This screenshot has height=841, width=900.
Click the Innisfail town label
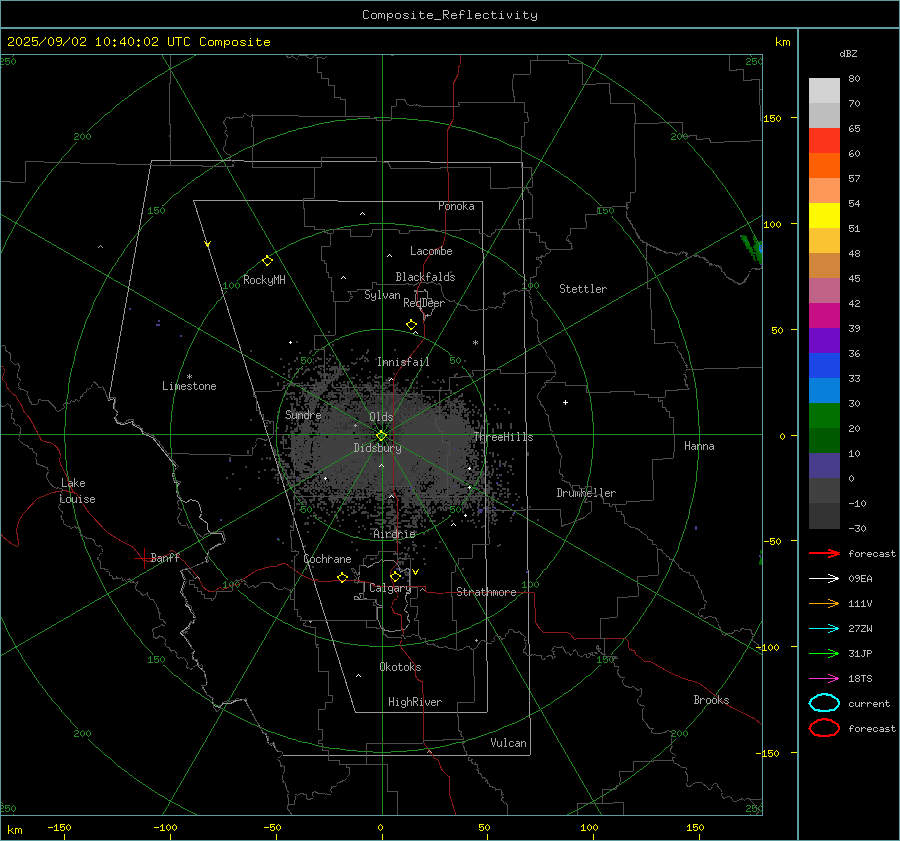[403, 362]
